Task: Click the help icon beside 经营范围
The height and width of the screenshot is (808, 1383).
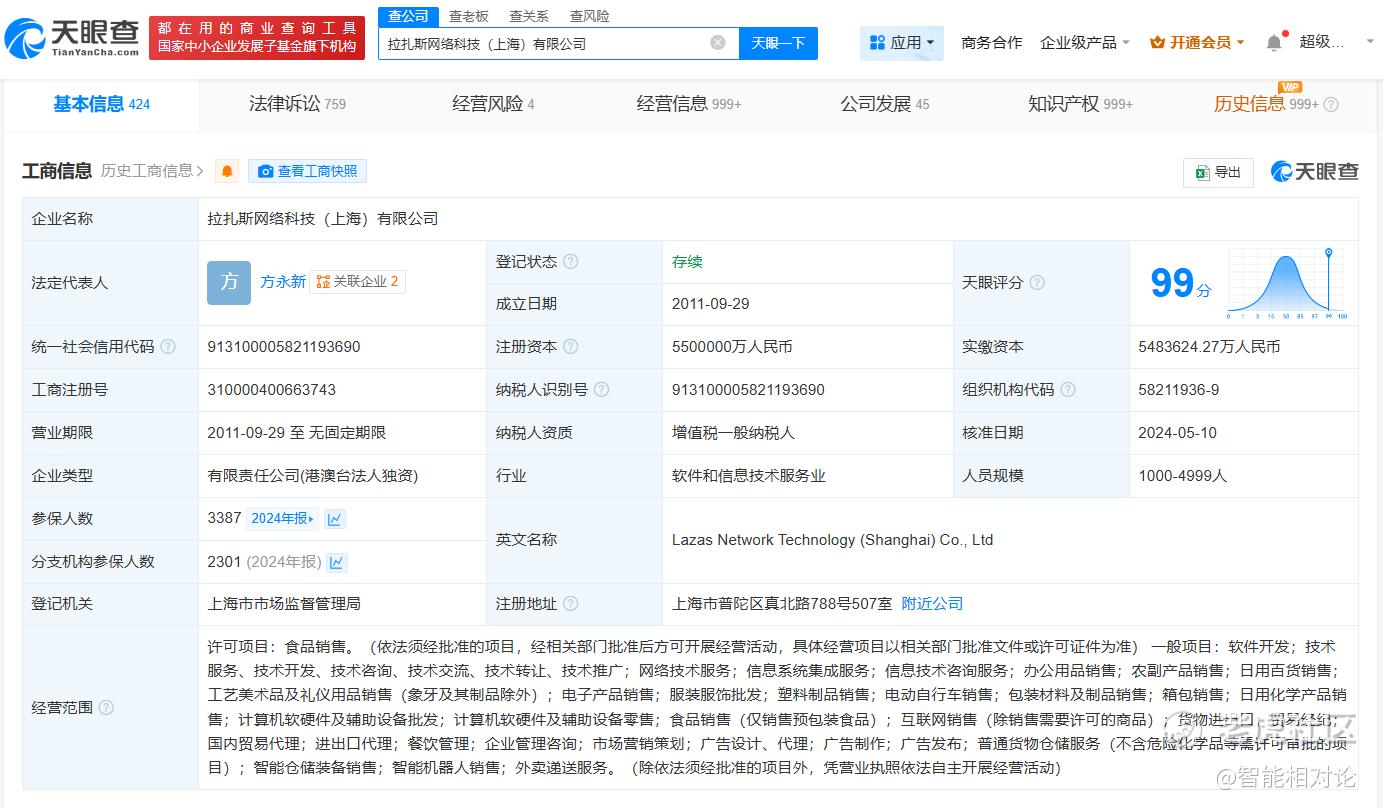Action: 106,708
